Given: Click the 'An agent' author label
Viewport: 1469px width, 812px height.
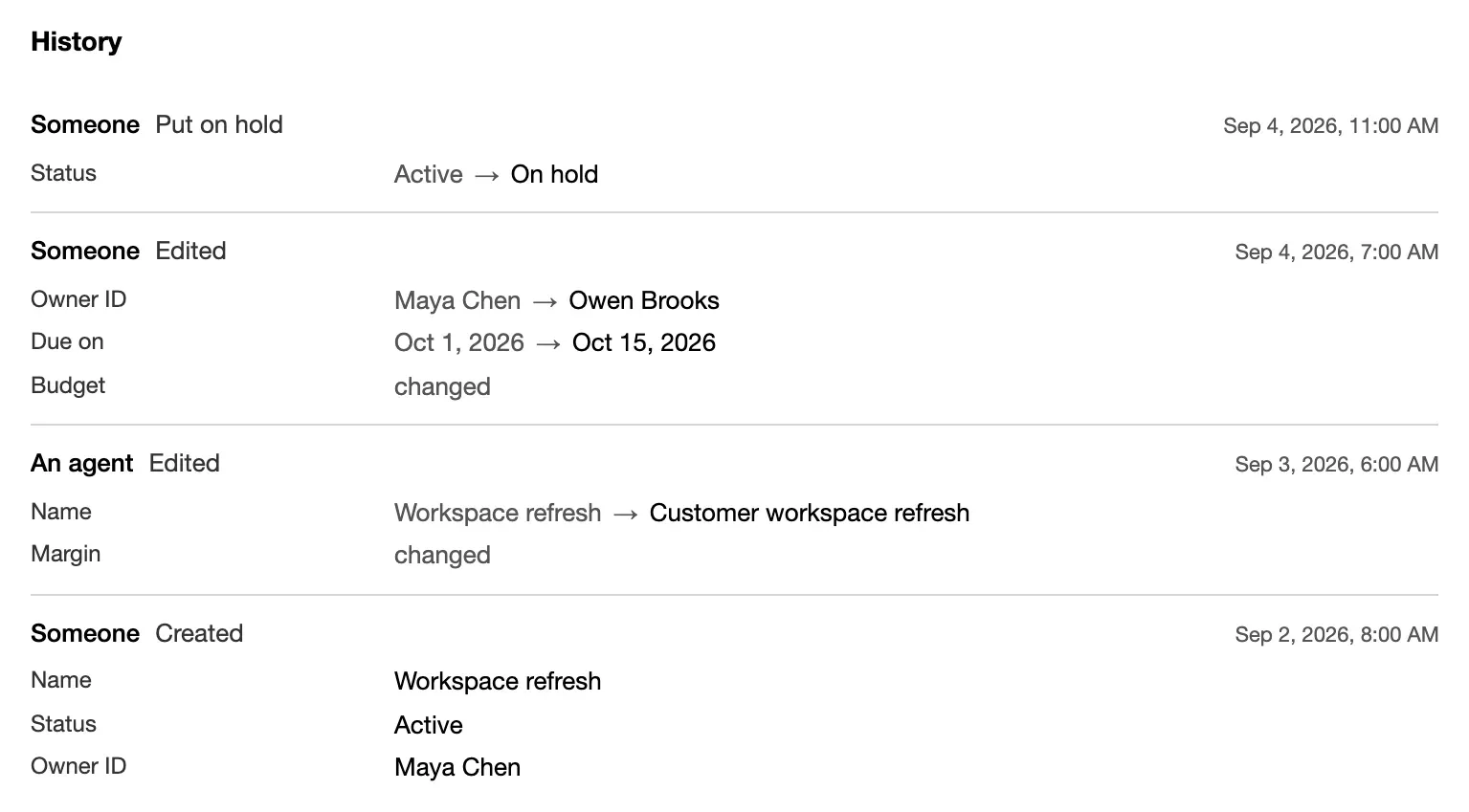Looking at the screenshot, I should coord(81,463).
